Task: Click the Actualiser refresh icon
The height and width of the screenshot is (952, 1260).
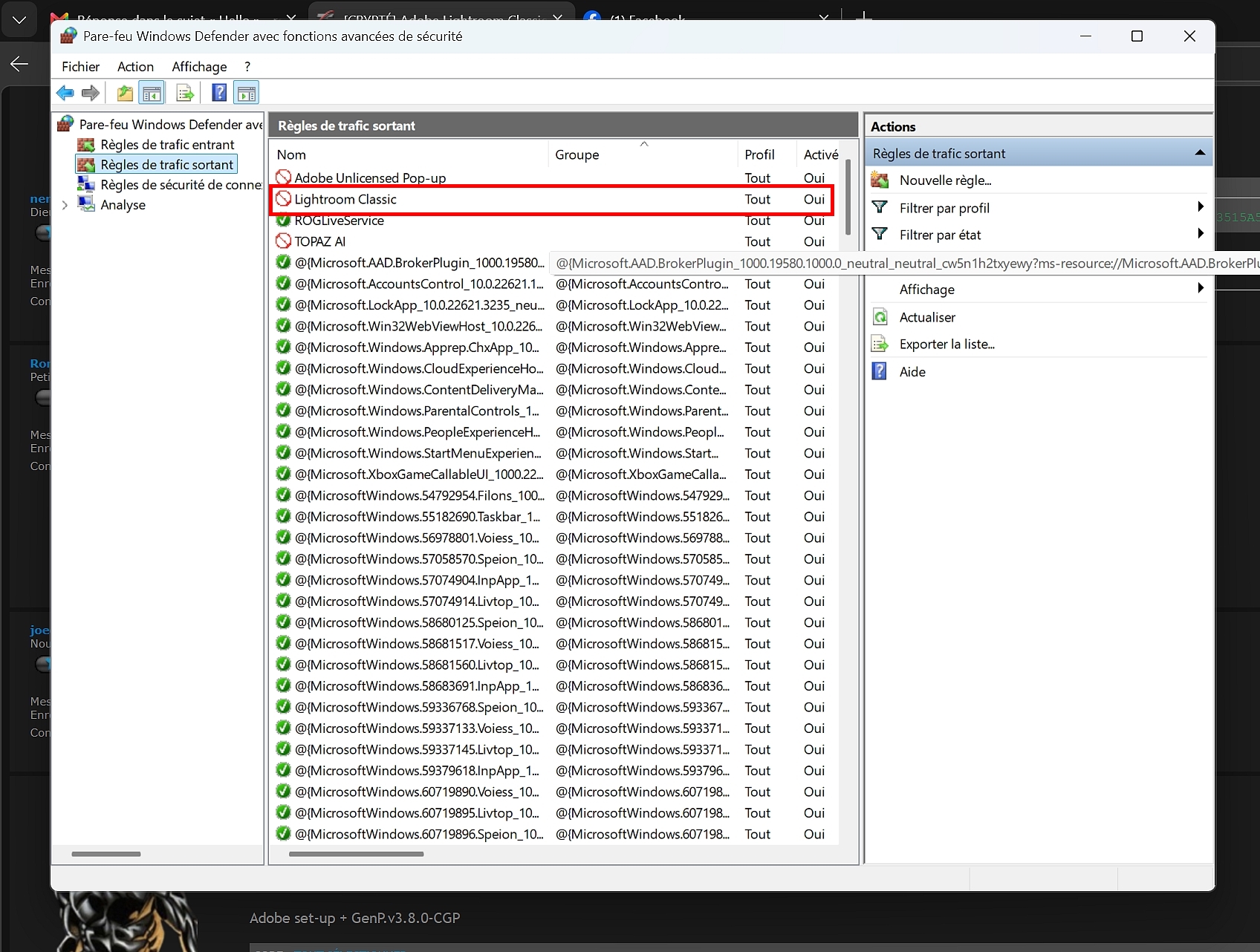Action: click(880, 317)
